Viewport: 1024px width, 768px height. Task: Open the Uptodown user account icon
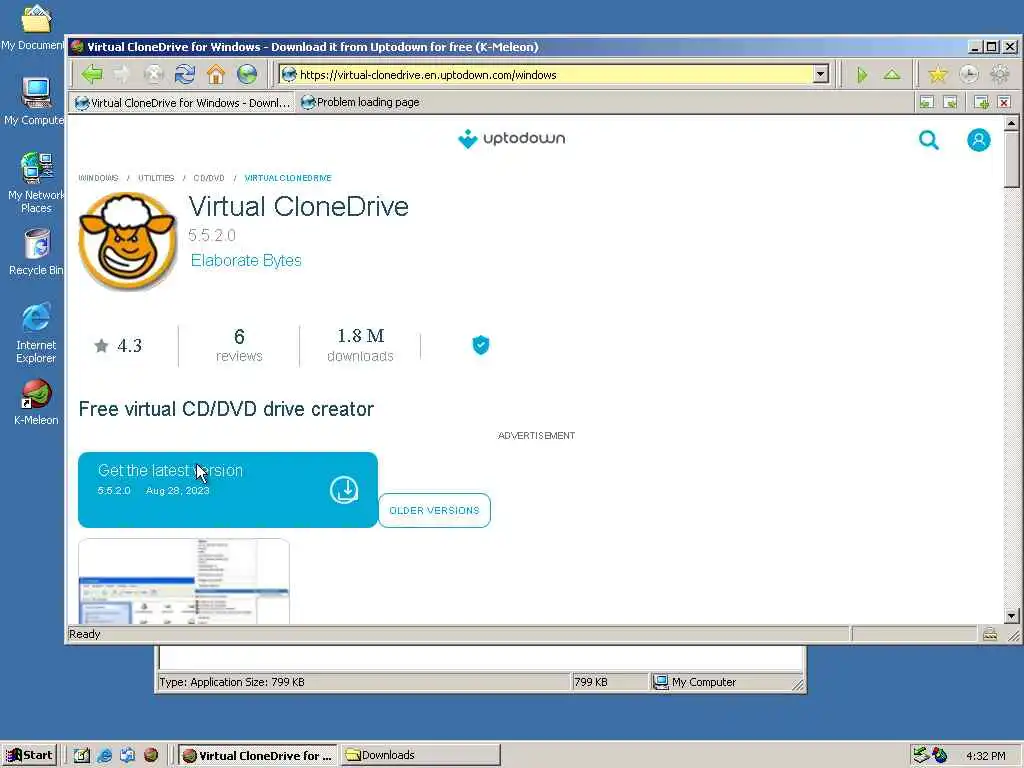click(978, 140)
